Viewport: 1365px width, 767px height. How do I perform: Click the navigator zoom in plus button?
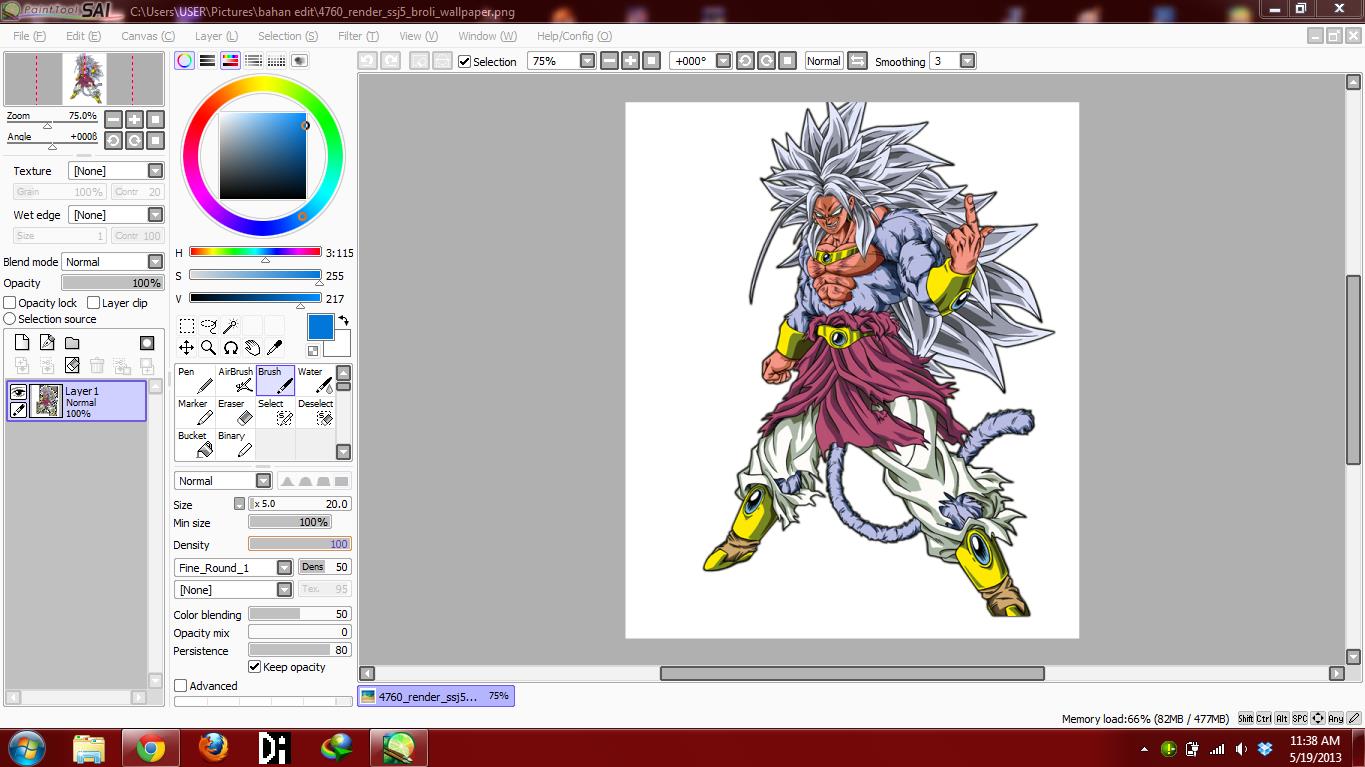(134, 119)
